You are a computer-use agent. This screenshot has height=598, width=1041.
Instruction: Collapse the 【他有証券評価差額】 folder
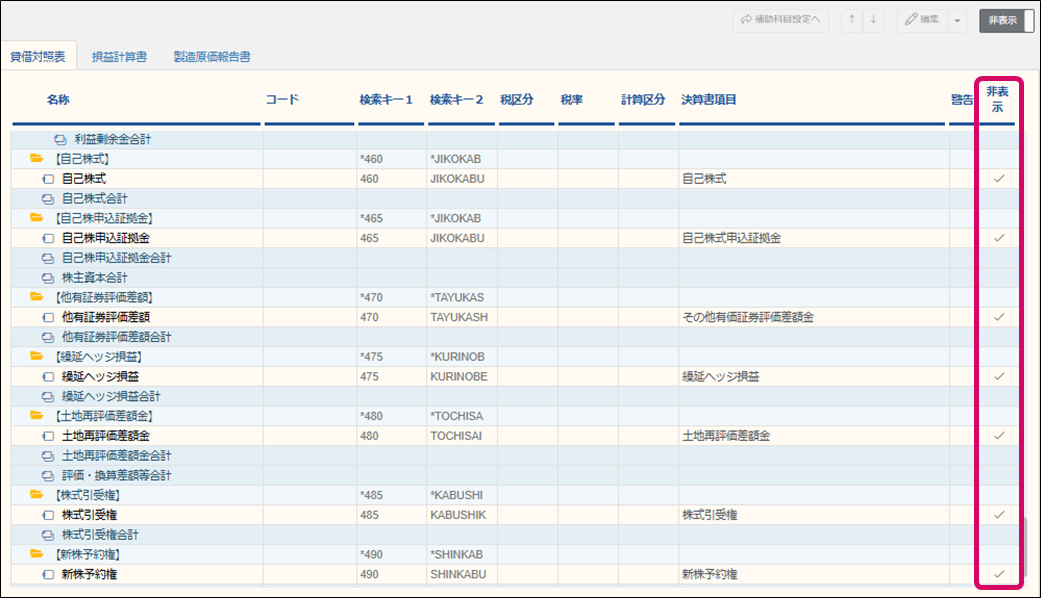click(x=37, y=297)
